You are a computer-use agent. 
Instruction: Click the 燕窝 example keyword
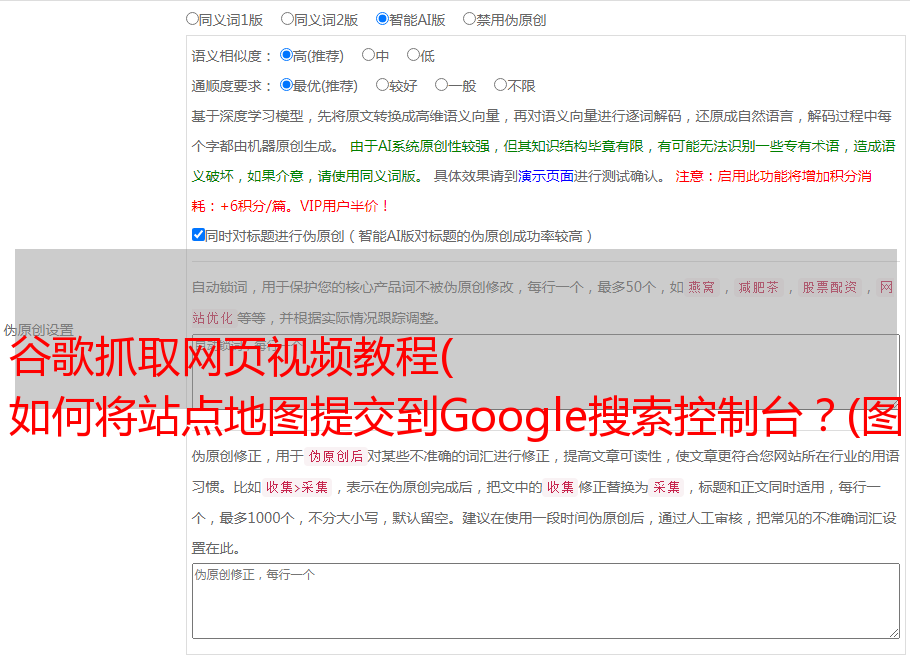click(702, 287)
